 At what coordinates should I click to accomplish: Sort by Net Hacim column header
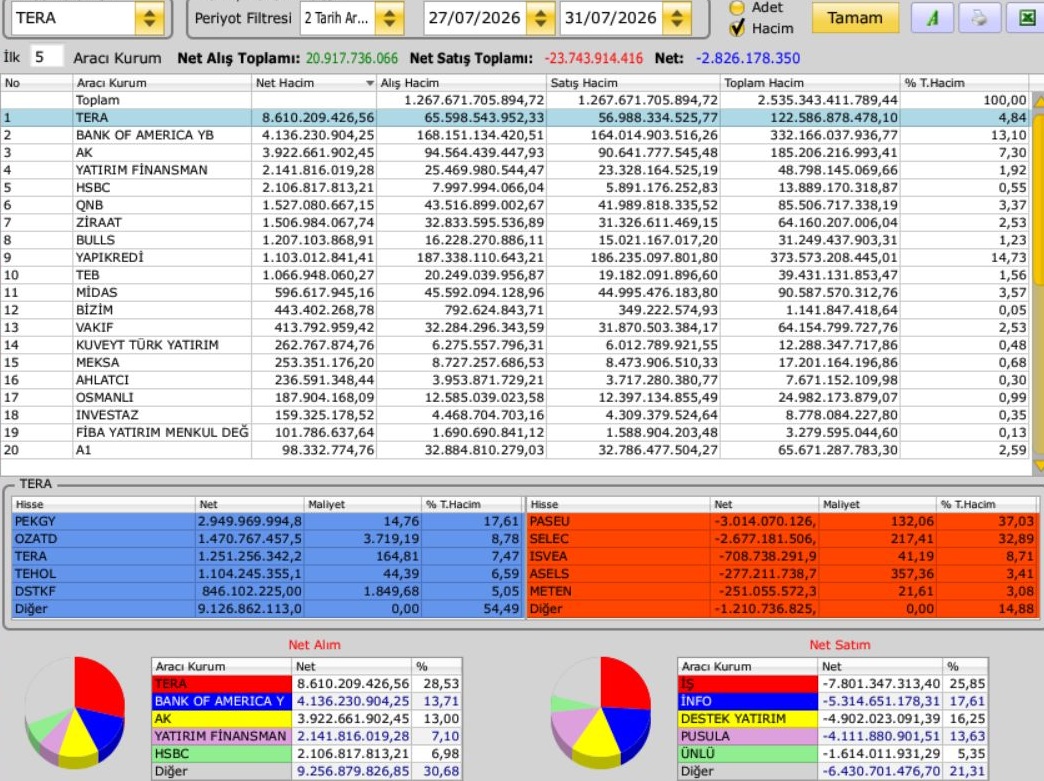(314, 83)
